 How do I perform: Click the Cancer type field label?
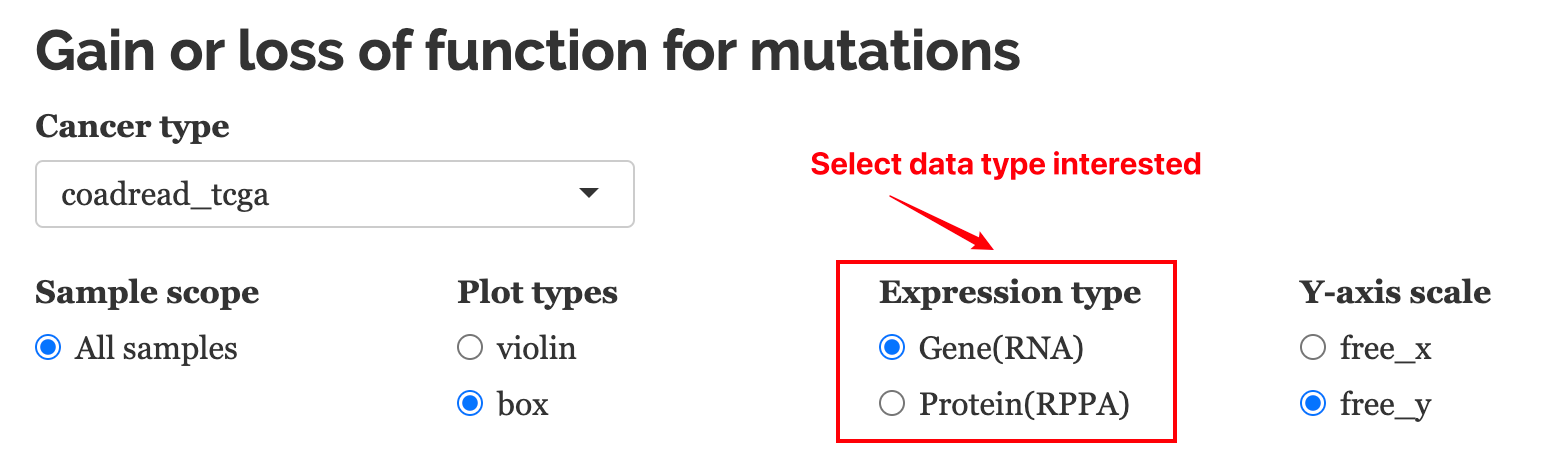[132, 128]
